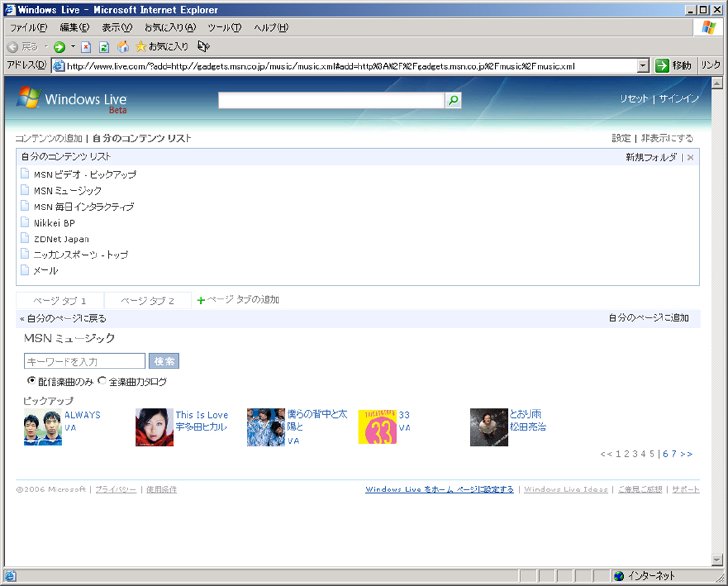Click the scrollbar up arrow
The image size is (728, 586).
(717, 83)
